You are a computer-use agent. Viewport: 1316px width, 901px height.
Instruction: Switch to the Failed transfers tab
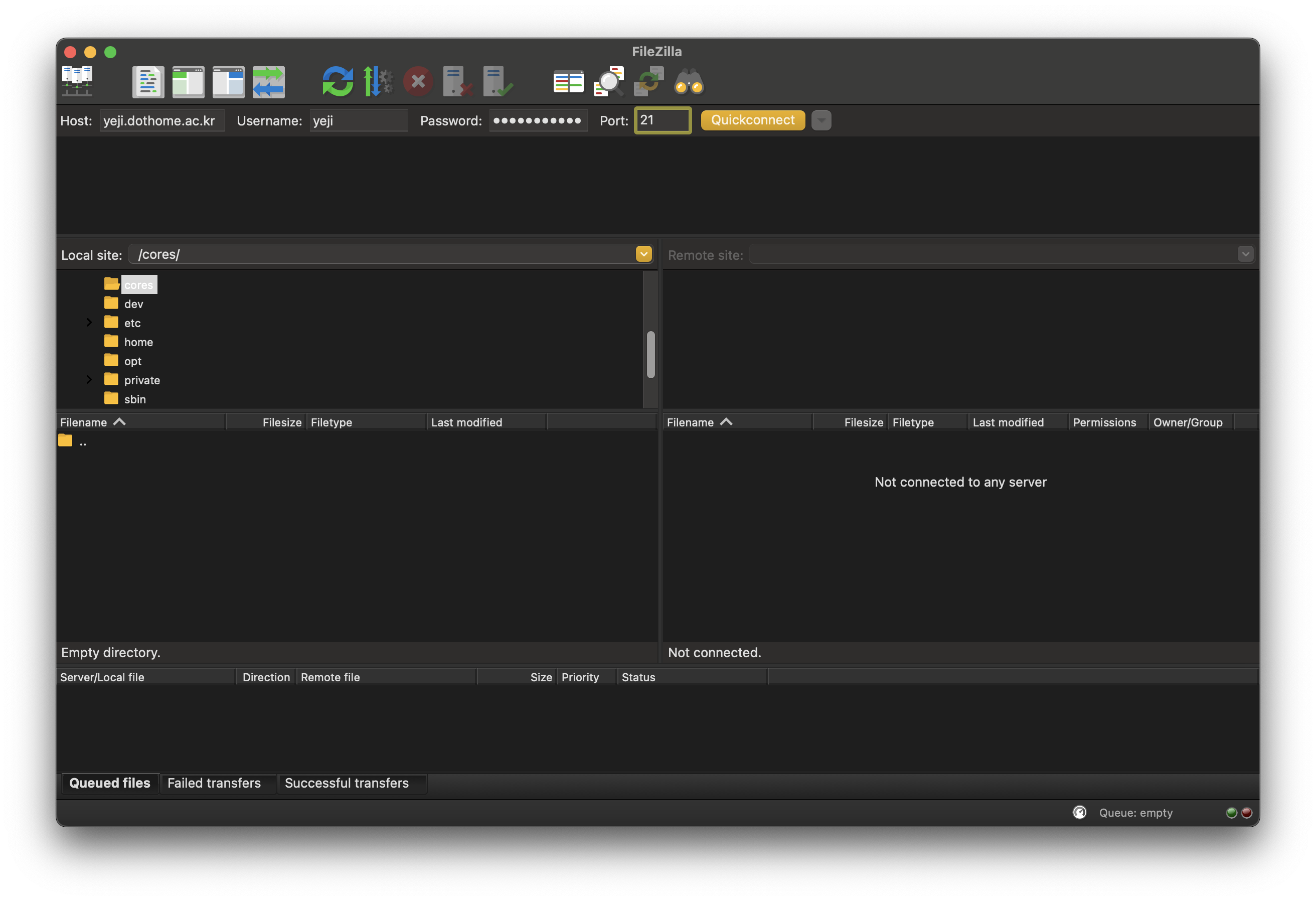(x=214, y=783)
